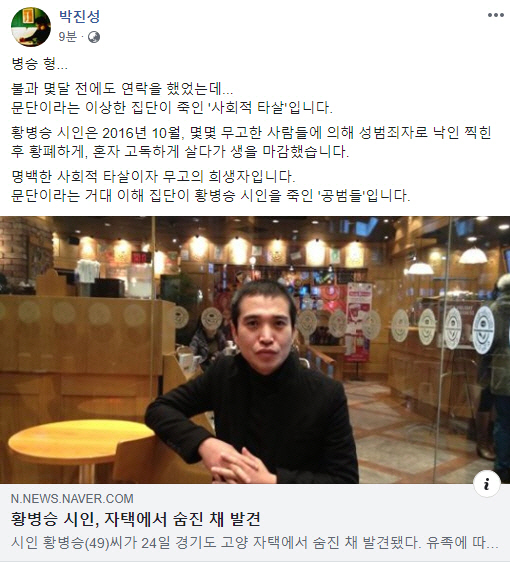
Task: Click the line 불과 몇달 전에도 연락을 했었는데
Action: (122, 89)
